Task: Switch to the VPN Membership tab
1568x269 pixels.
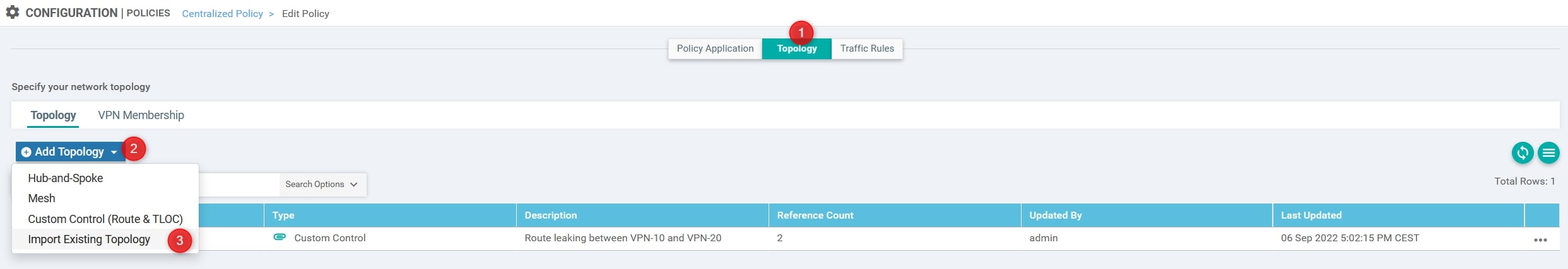Action: pos(141,115)
